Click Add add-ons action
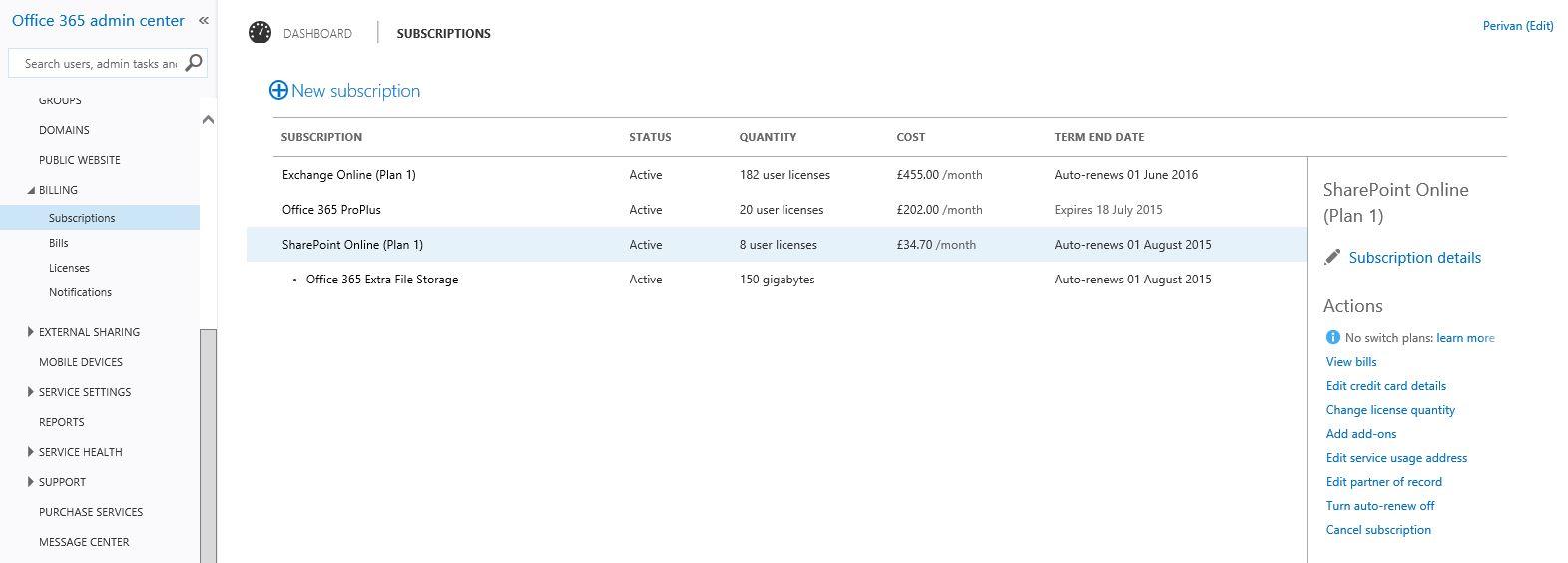 coord(1361,434)
